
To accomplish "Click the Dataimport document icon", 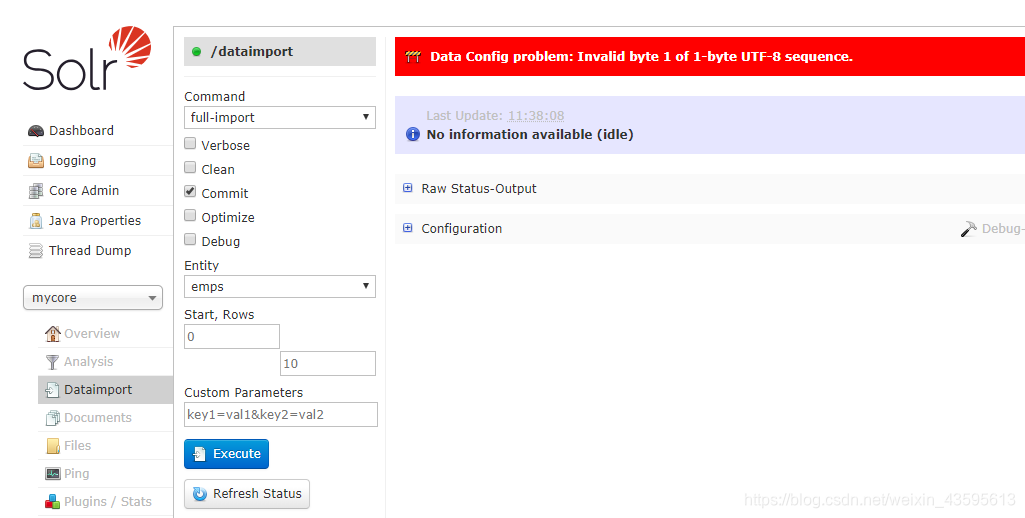I will point(52,390).
